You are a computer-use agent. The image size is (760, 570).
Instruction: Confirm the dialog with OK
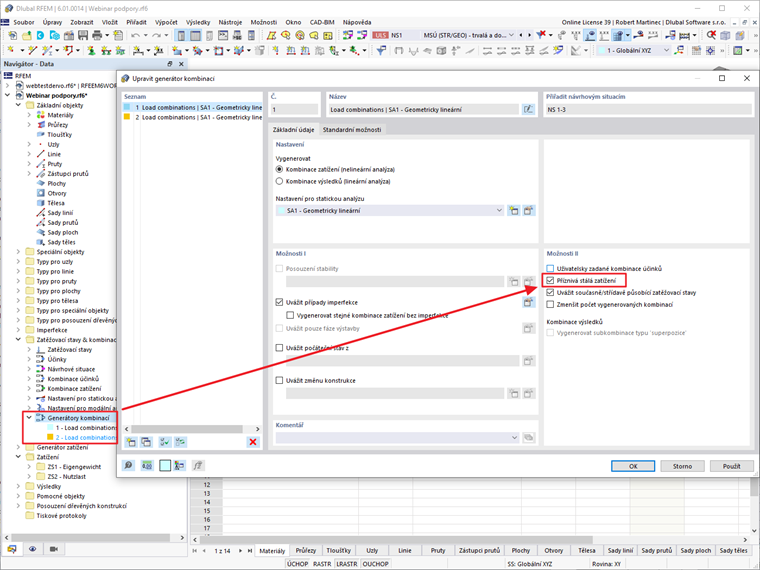[633, 466]
